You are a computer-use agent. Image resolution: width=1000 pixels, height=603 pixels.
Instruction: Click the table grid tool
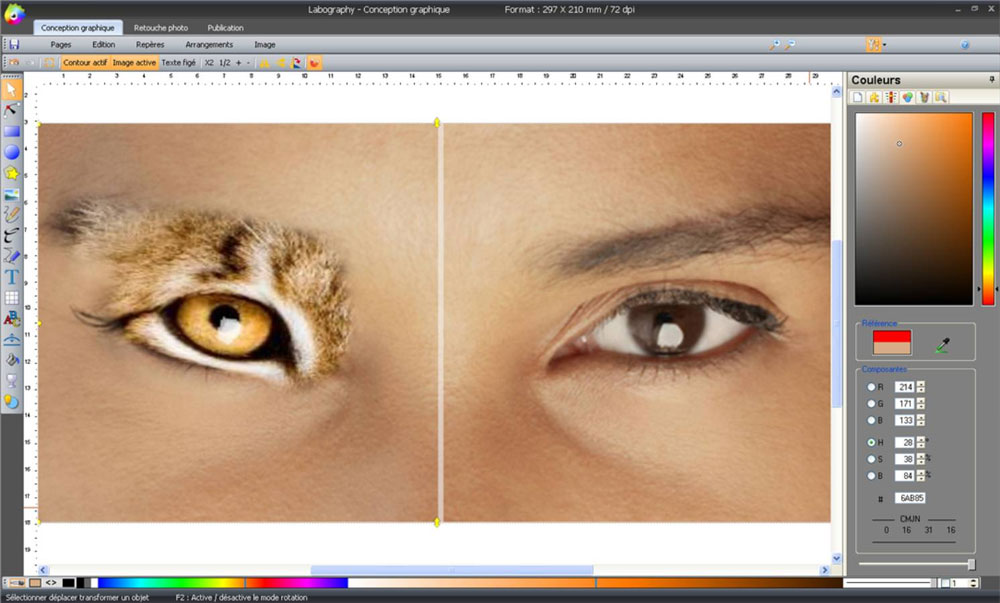12,297
